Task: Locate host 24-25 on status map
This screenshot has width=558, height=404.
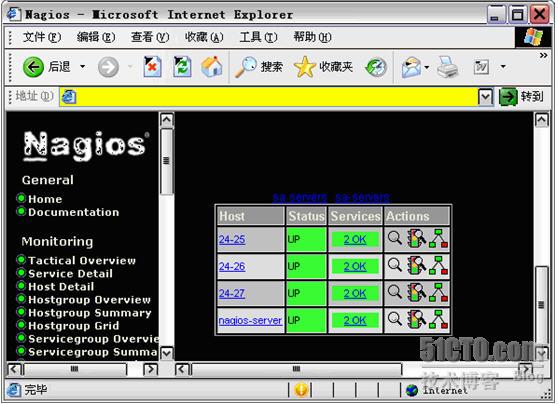Action: (x=438, y=238)
